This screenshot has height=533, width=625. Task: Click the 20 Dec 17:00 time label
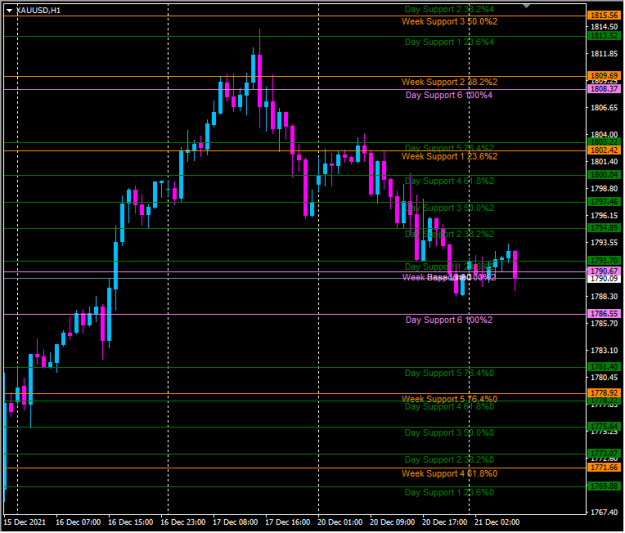pos(445,523)
